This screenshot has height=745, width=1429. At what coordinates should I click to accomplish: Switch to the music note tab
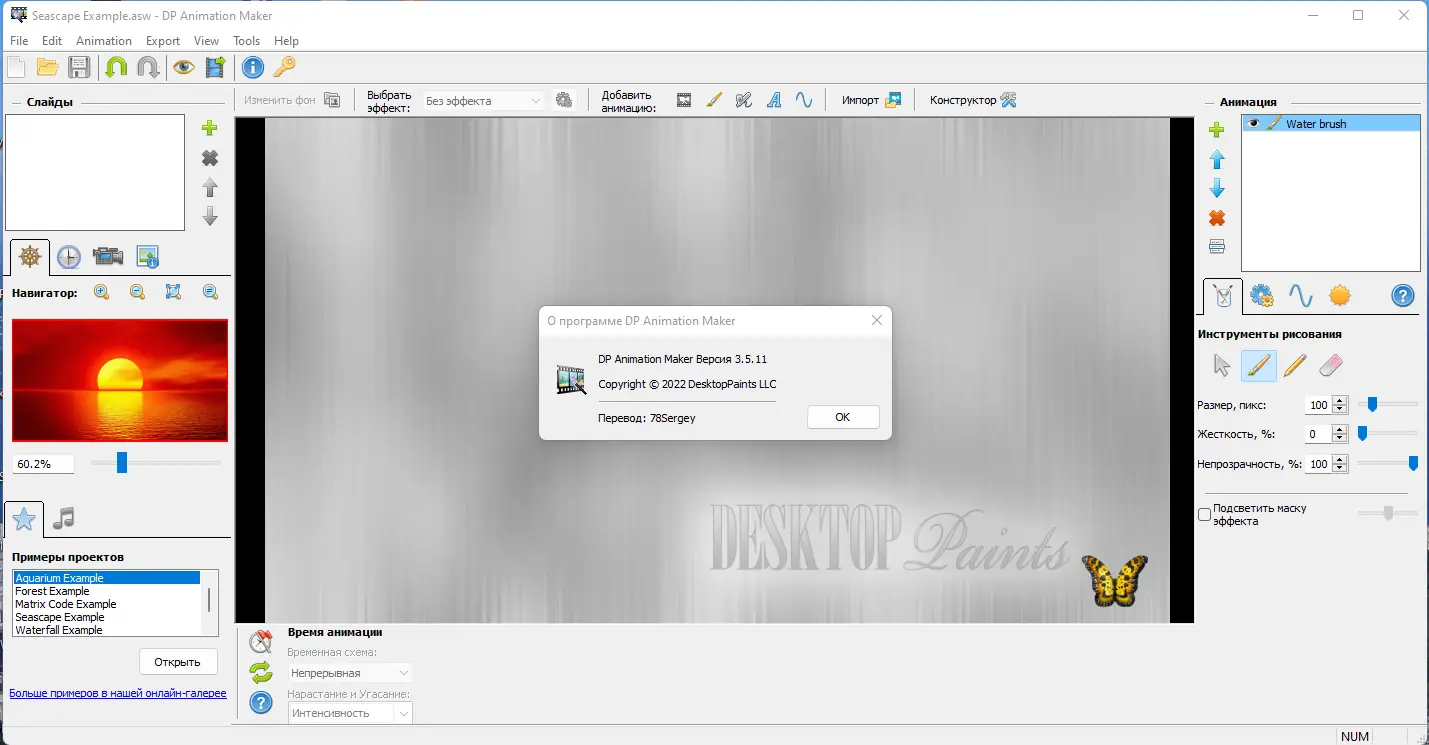click(64, 518)
